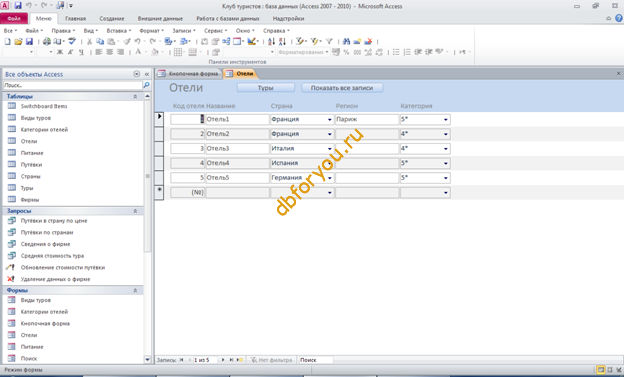Image resolution: width=624 pixels, height=377 pixels.
Task: Collapse navigation pane with double chevron
Action: coord(147,74)
